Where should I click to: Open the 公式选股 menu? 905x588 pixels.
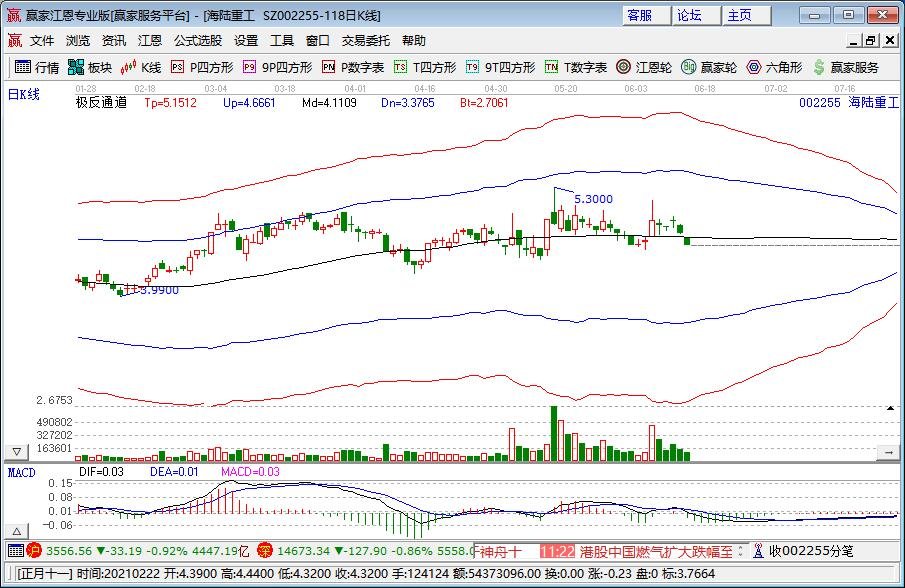pos(198,40)
